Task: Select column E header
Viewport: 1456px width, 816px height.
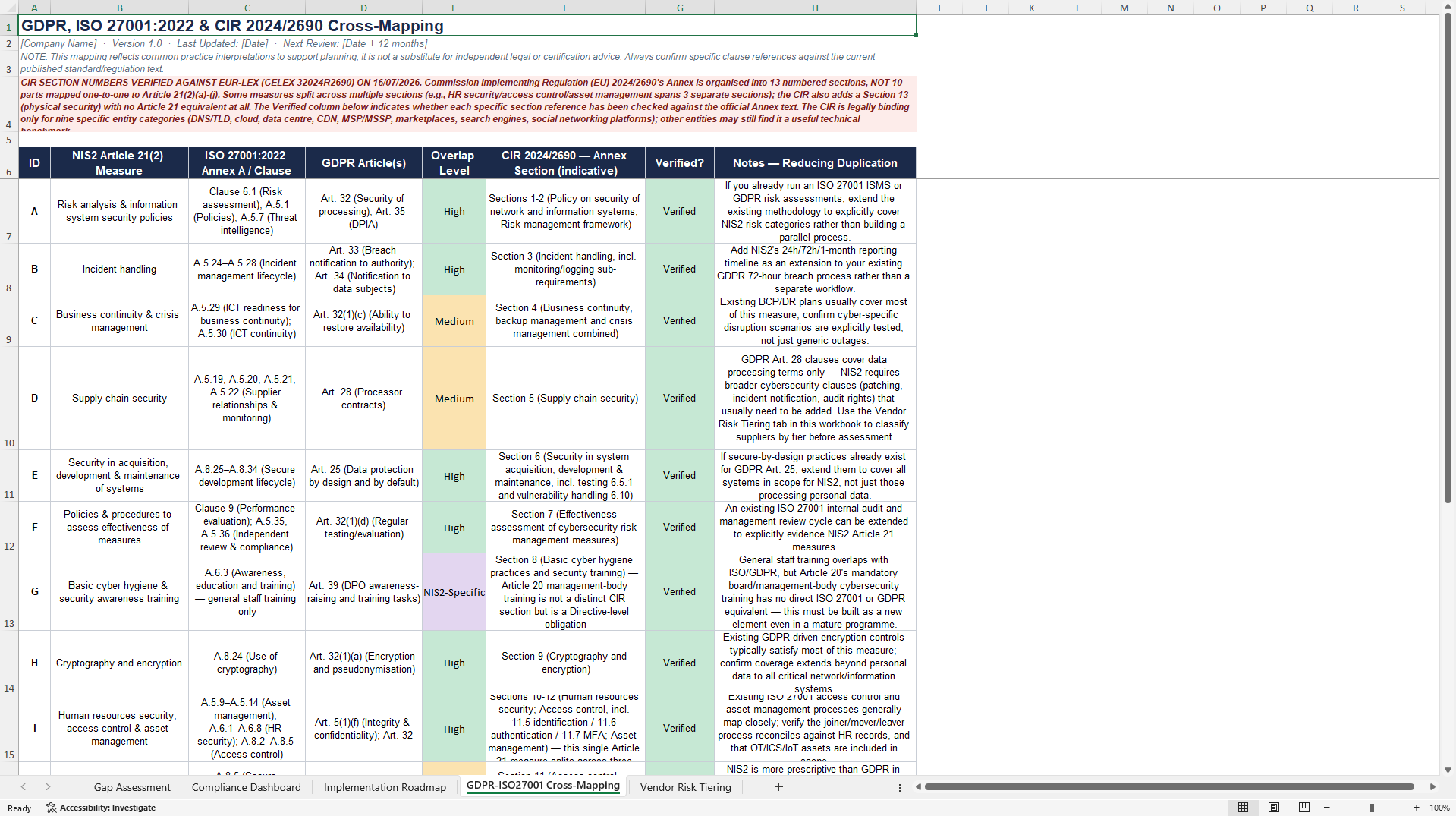Action: [x=454, y=8]
